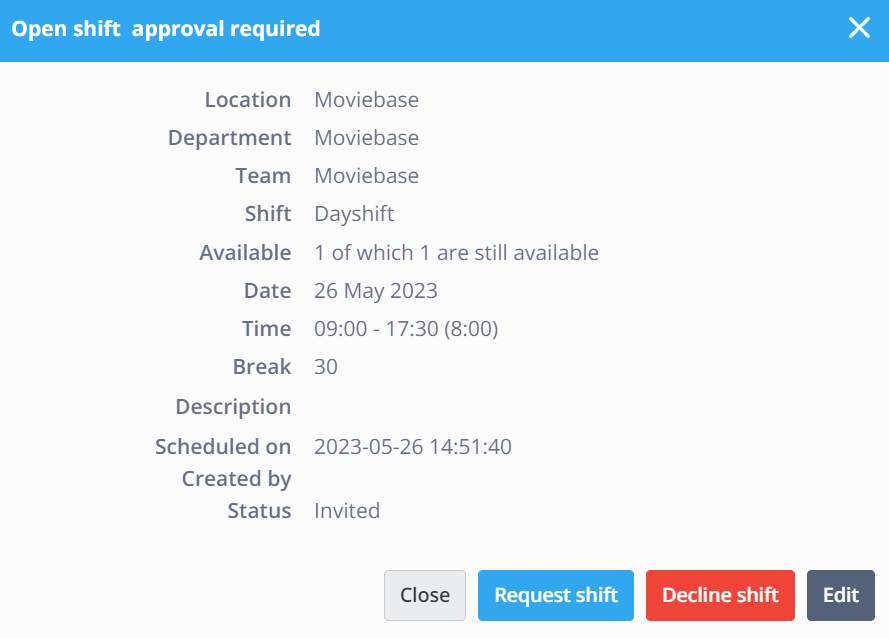Click the Close button
The image size is (889, 638).
point(425,595)
